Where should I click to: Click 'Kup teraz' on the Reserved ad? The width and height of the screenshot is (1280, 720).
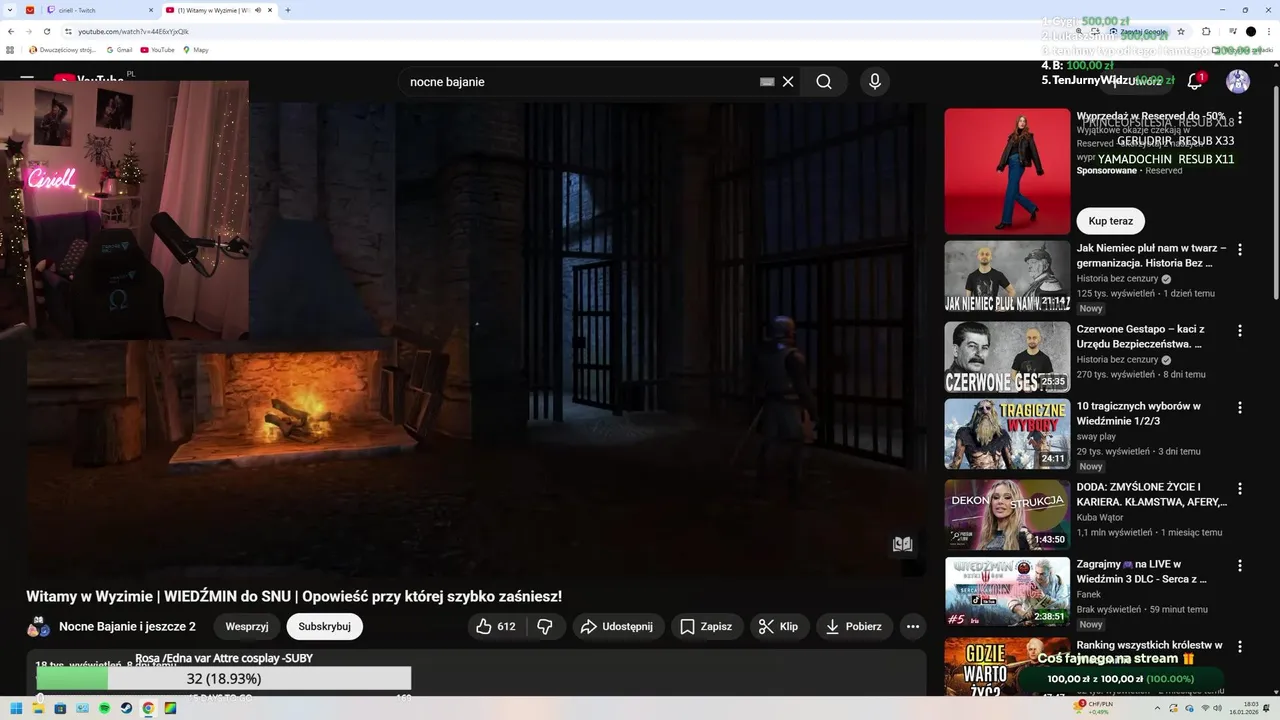coord(1111,221)
